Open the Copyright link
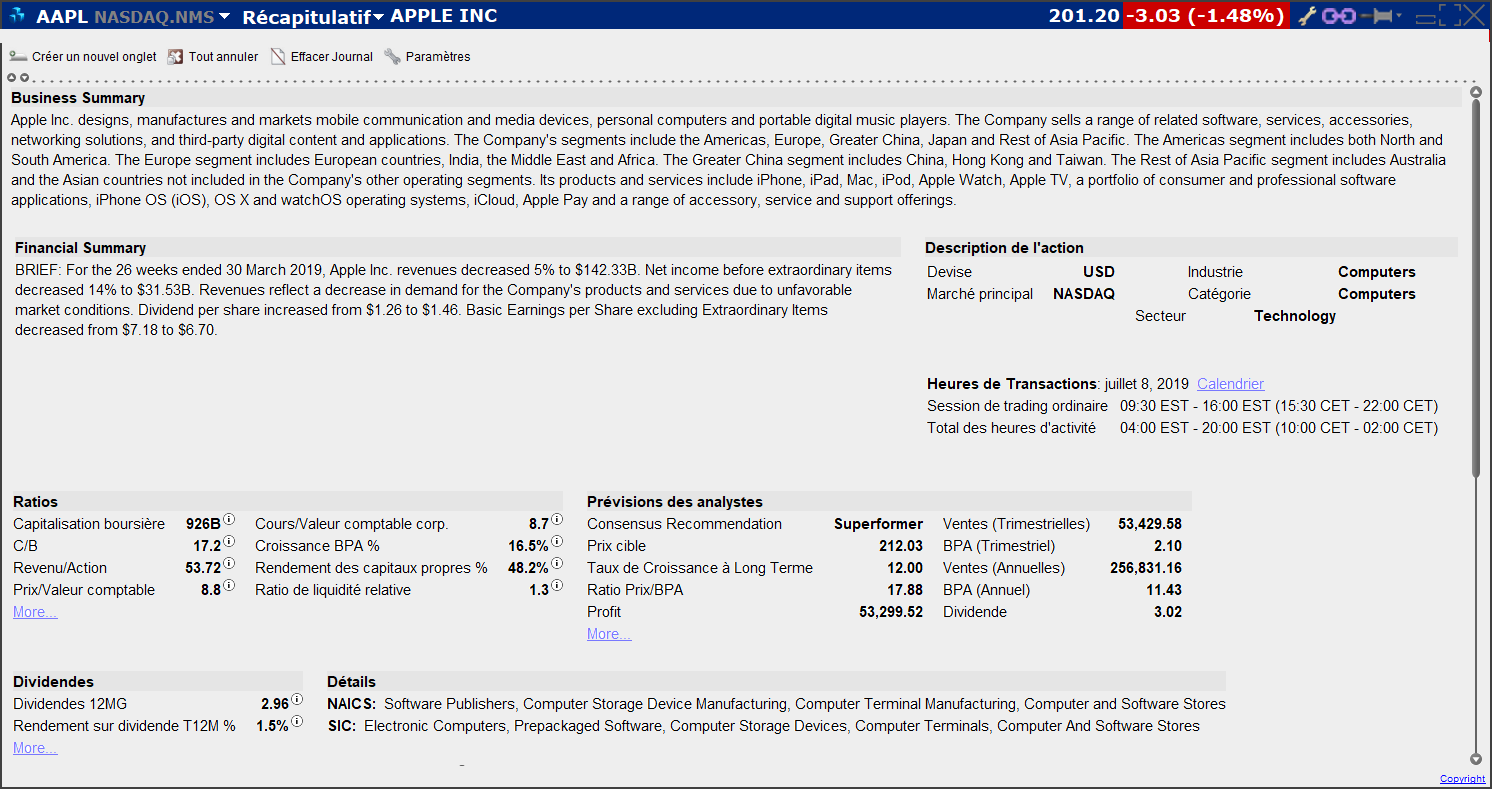This screenshot has height=789, width=1492. [x=1462, y=779]
